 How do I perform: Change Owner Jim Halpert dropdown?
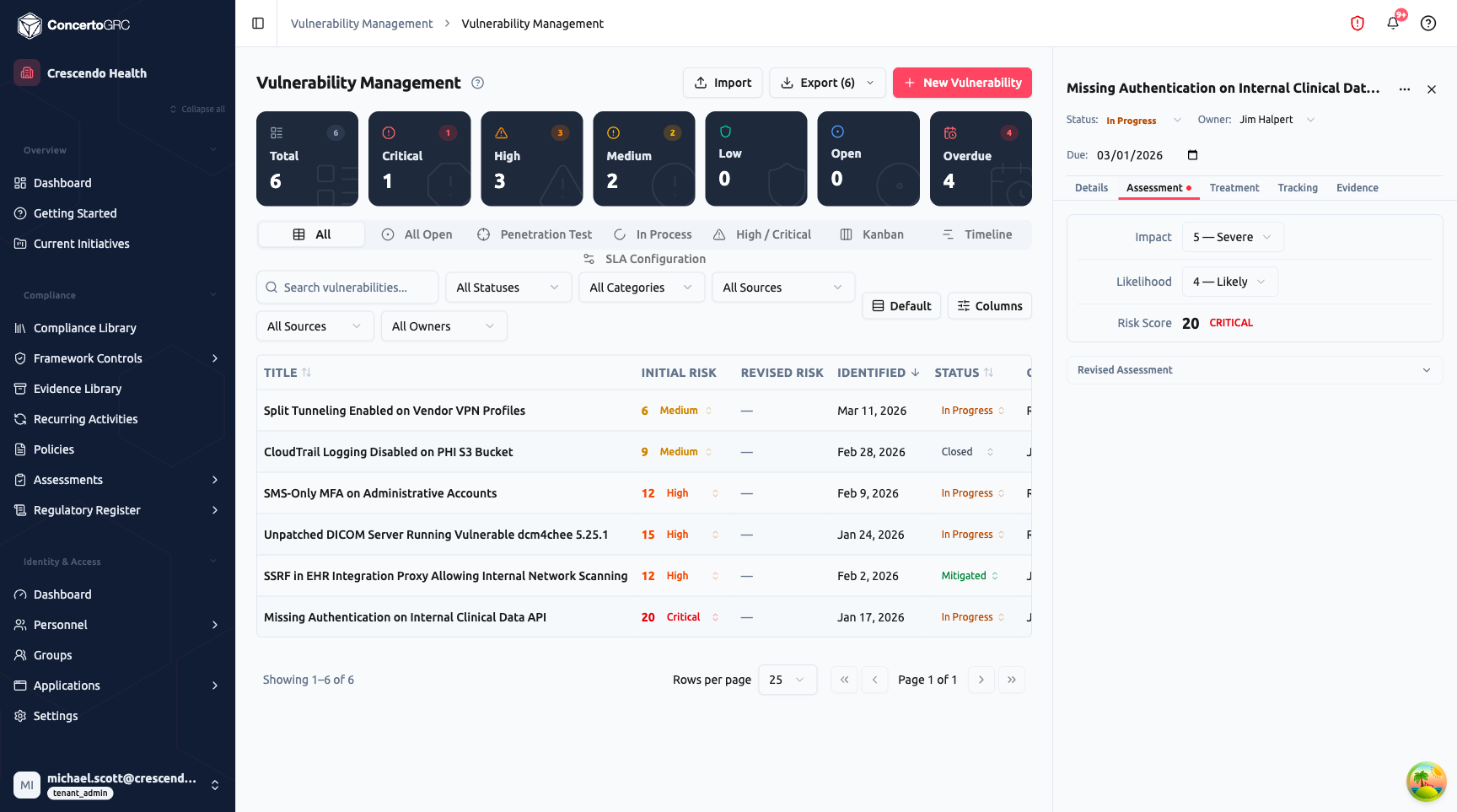click(x=1277, y=120)
